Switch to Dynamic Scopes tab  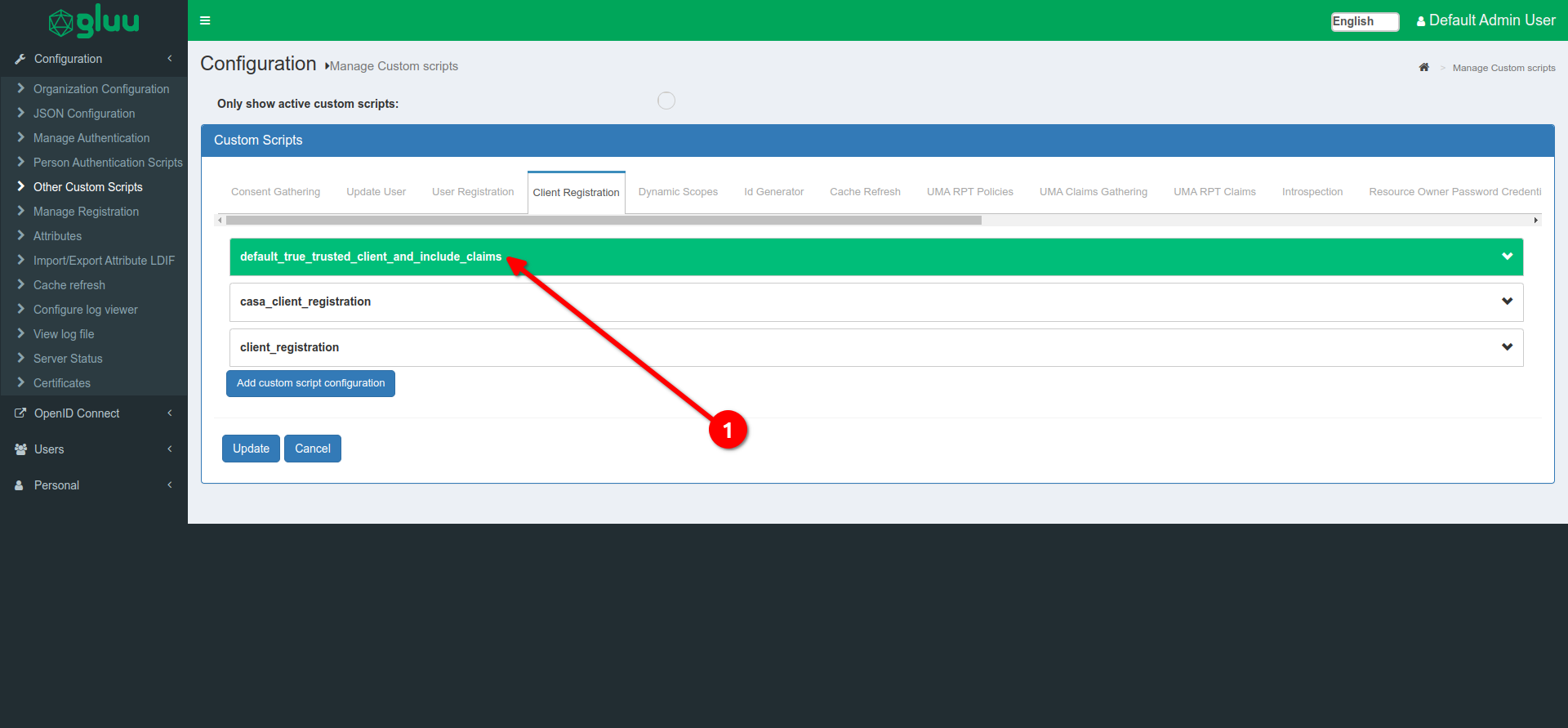point(678,192)
